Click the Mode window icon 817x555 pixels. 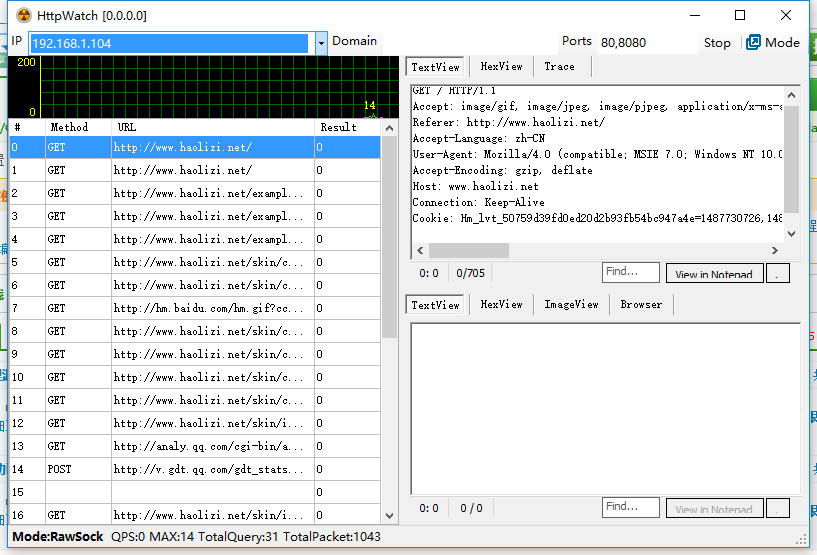click(753, 42)
